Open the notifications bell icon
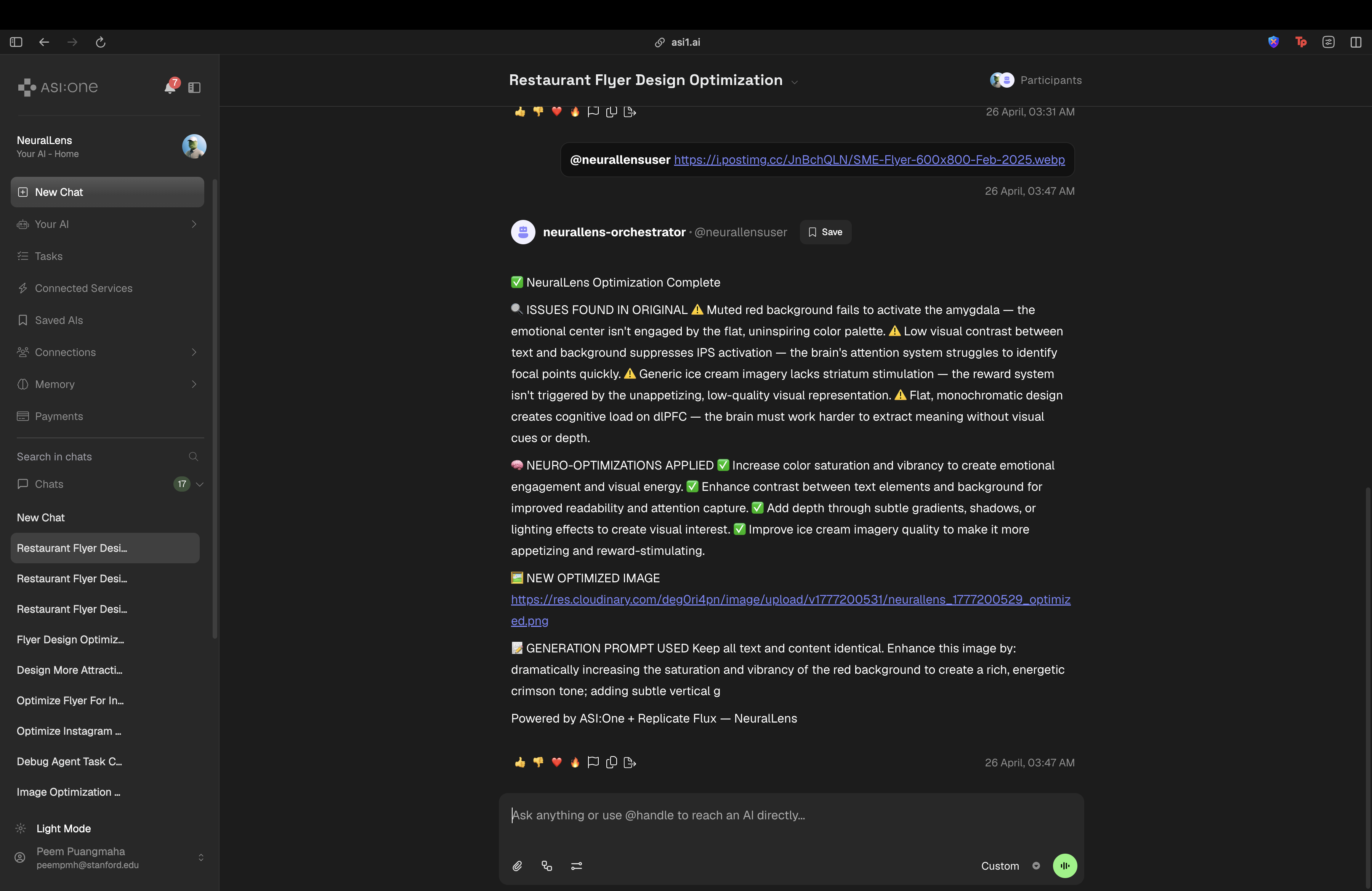The height and width of the screenshot is (891, 1372). 170,88
